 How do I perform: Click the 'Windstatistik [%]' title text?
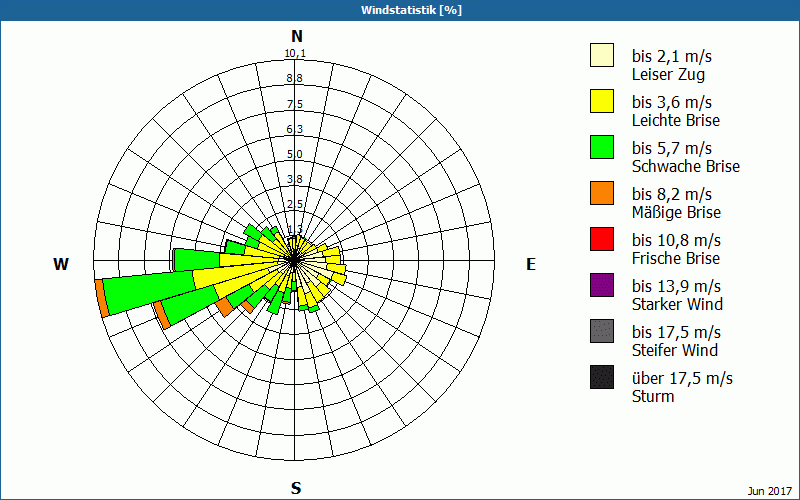tap(411, 10)
